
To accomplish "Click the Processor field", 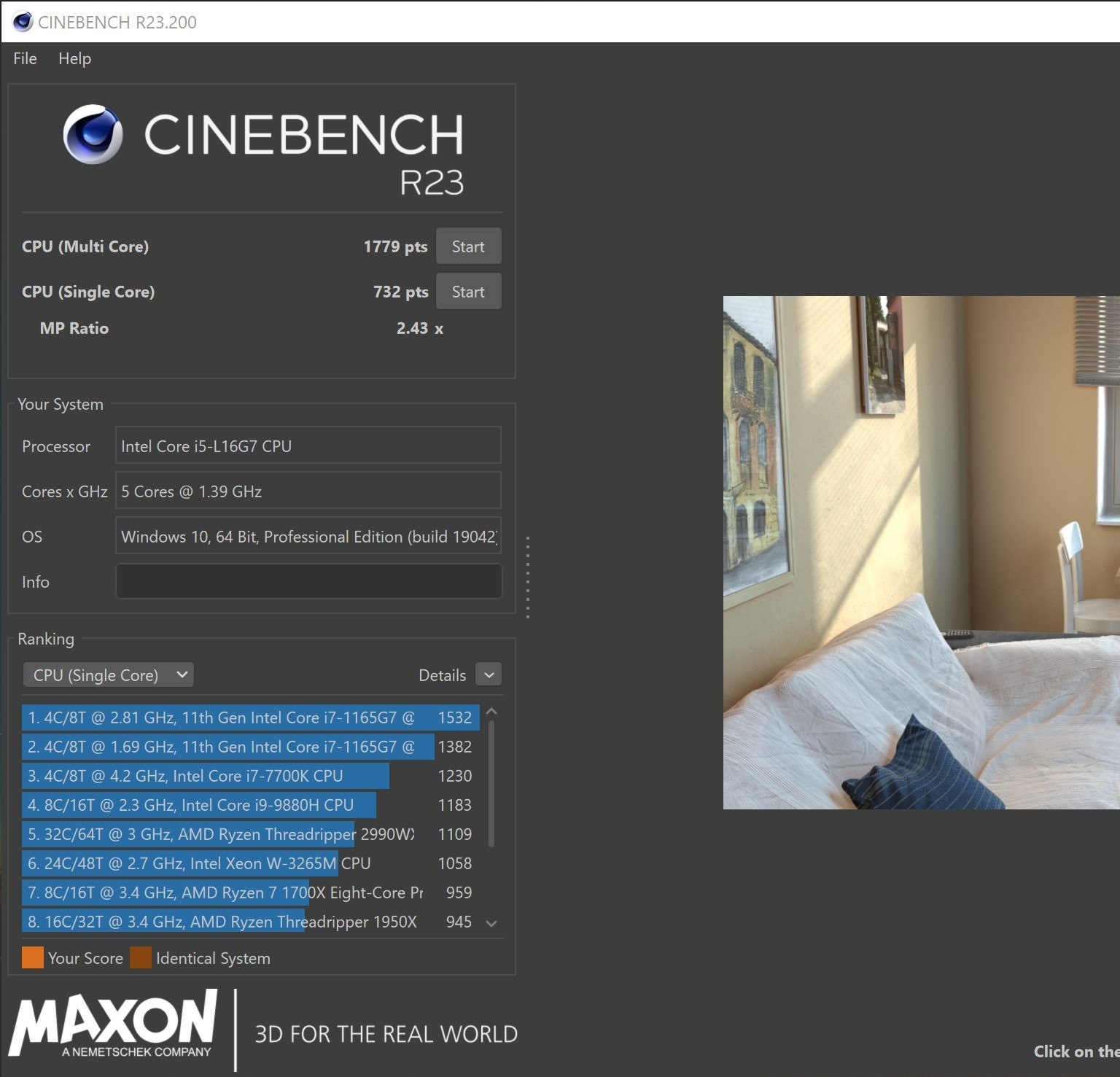I will pos(308,446).
